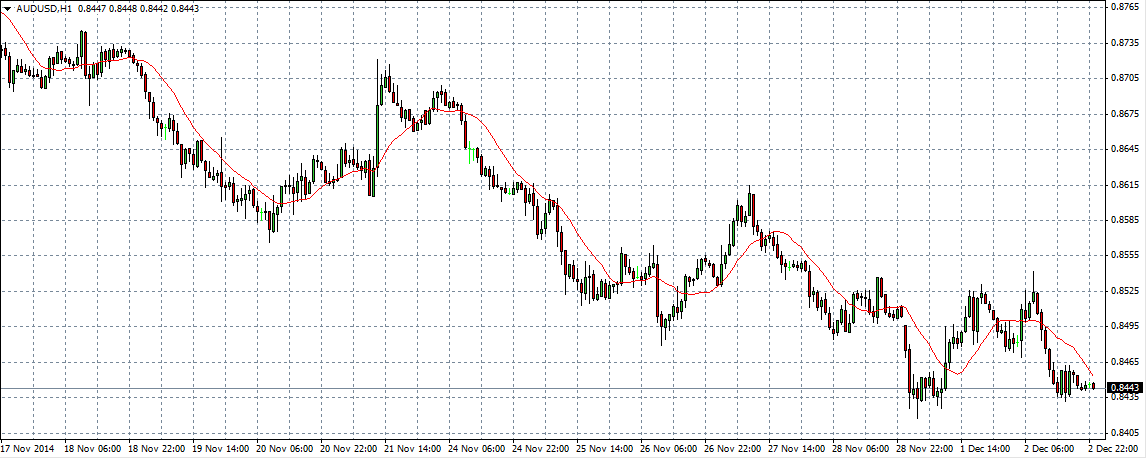This screenshot has width=1146, height=458.
Task: Click the 0.8705 price scale label
Action: click(1125, 78)
